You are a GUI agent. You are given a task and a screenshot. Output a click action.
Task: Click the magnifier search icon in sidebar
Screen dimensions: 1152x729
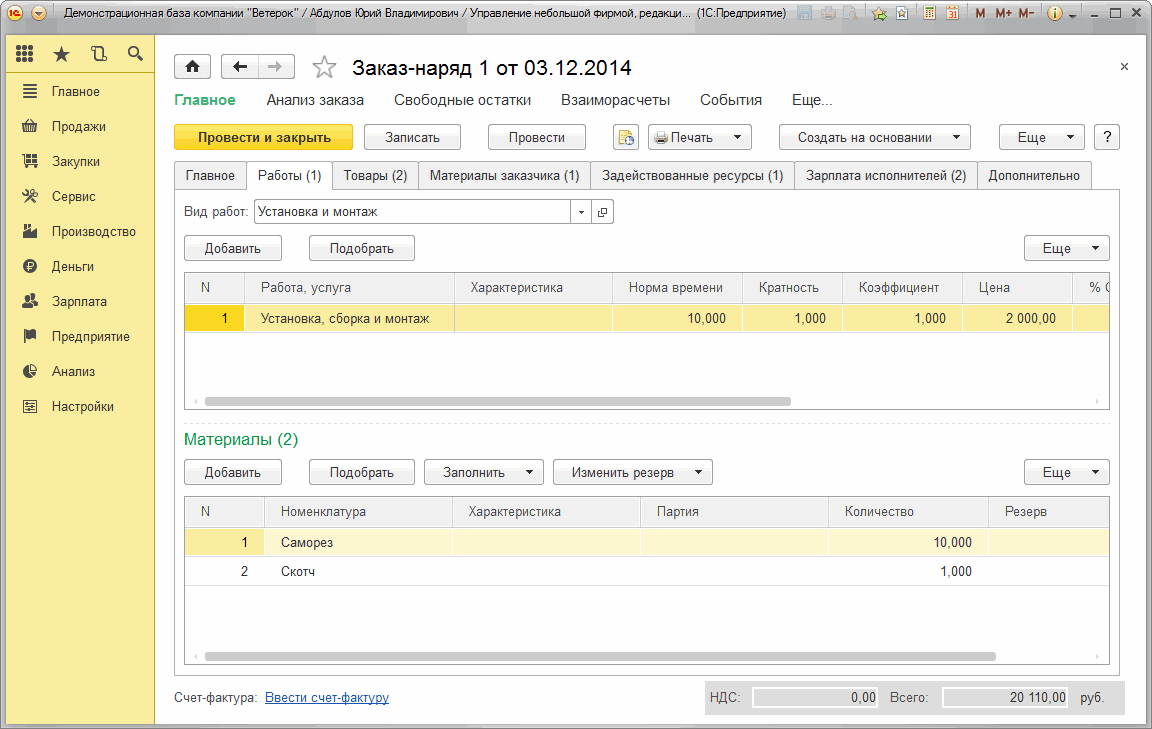coord(135,54)
